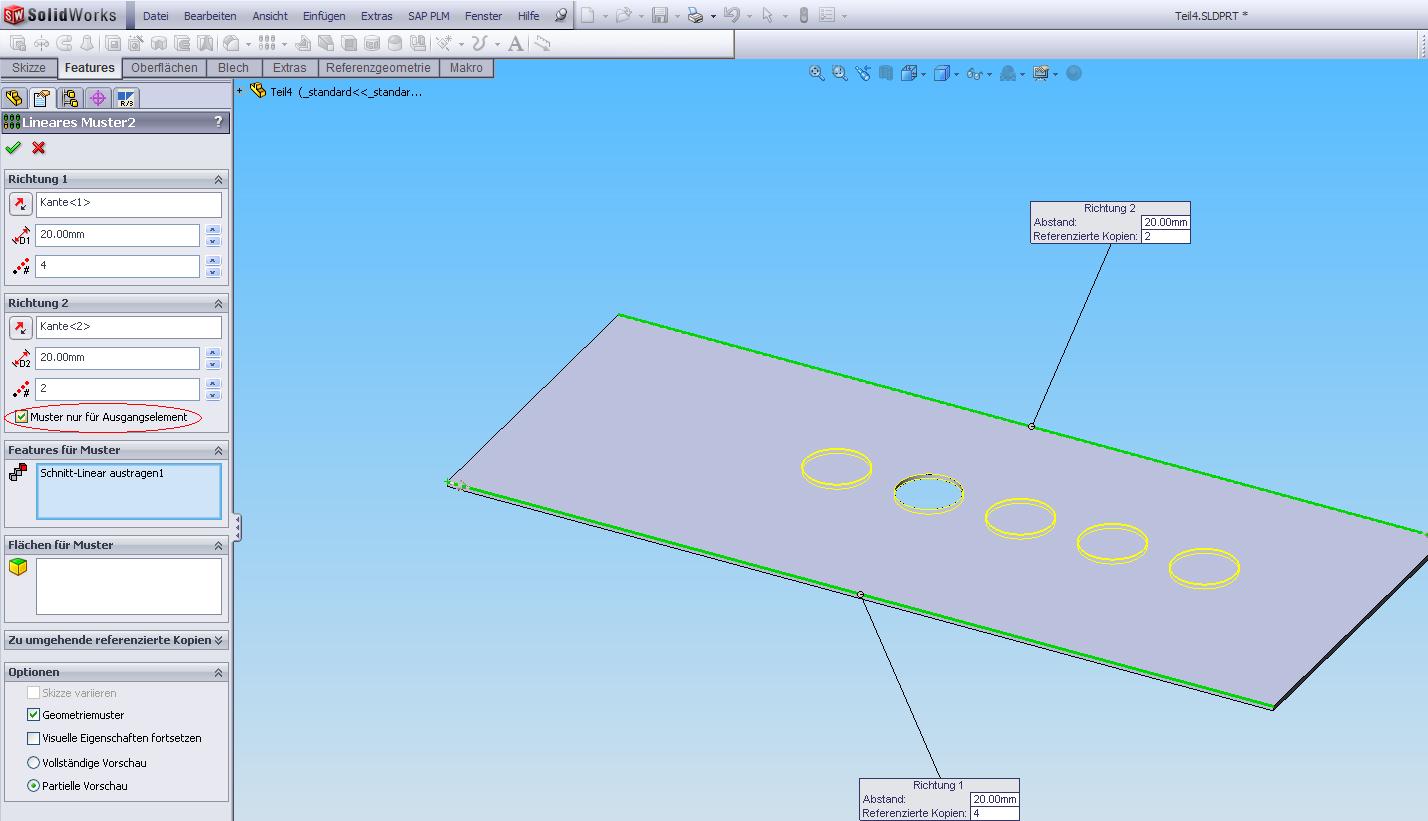The width and height of the screenshot is (1428, 821).
Task: Open help for Lineares Muster2
Action: (218, 122)
